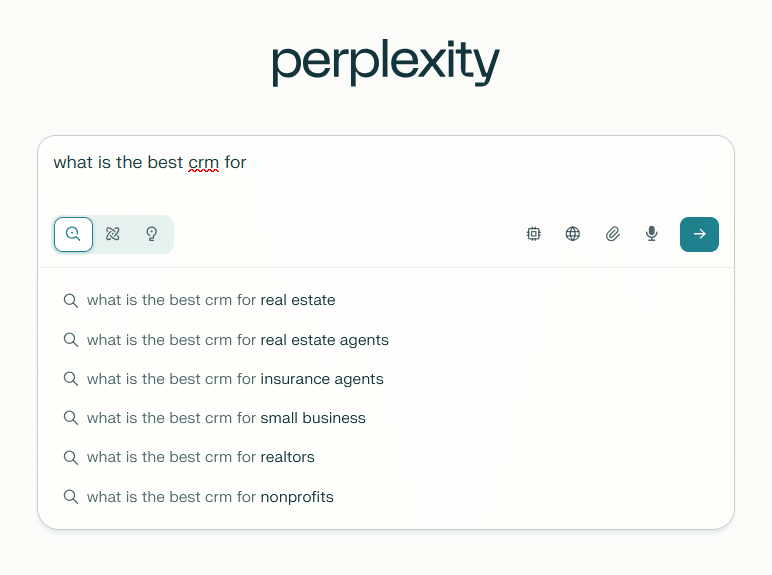Screen dimensions: 772x575
Task: Click magnifier icon beside "small business" suggestion
Action: 71,418
